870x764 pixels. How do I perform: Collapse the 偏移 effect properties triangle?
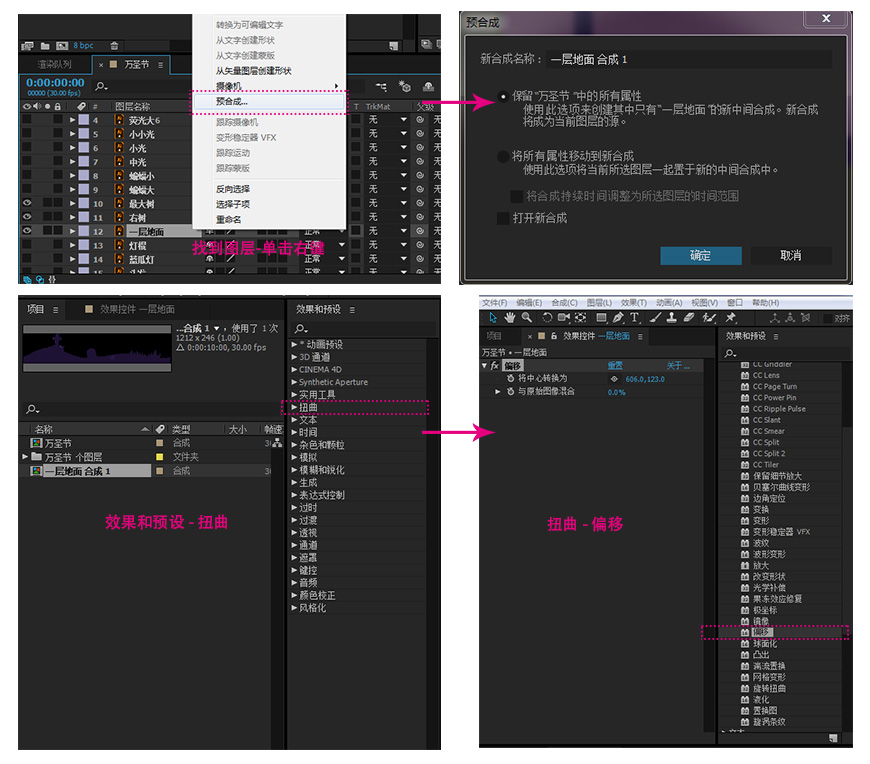[484, 366]
